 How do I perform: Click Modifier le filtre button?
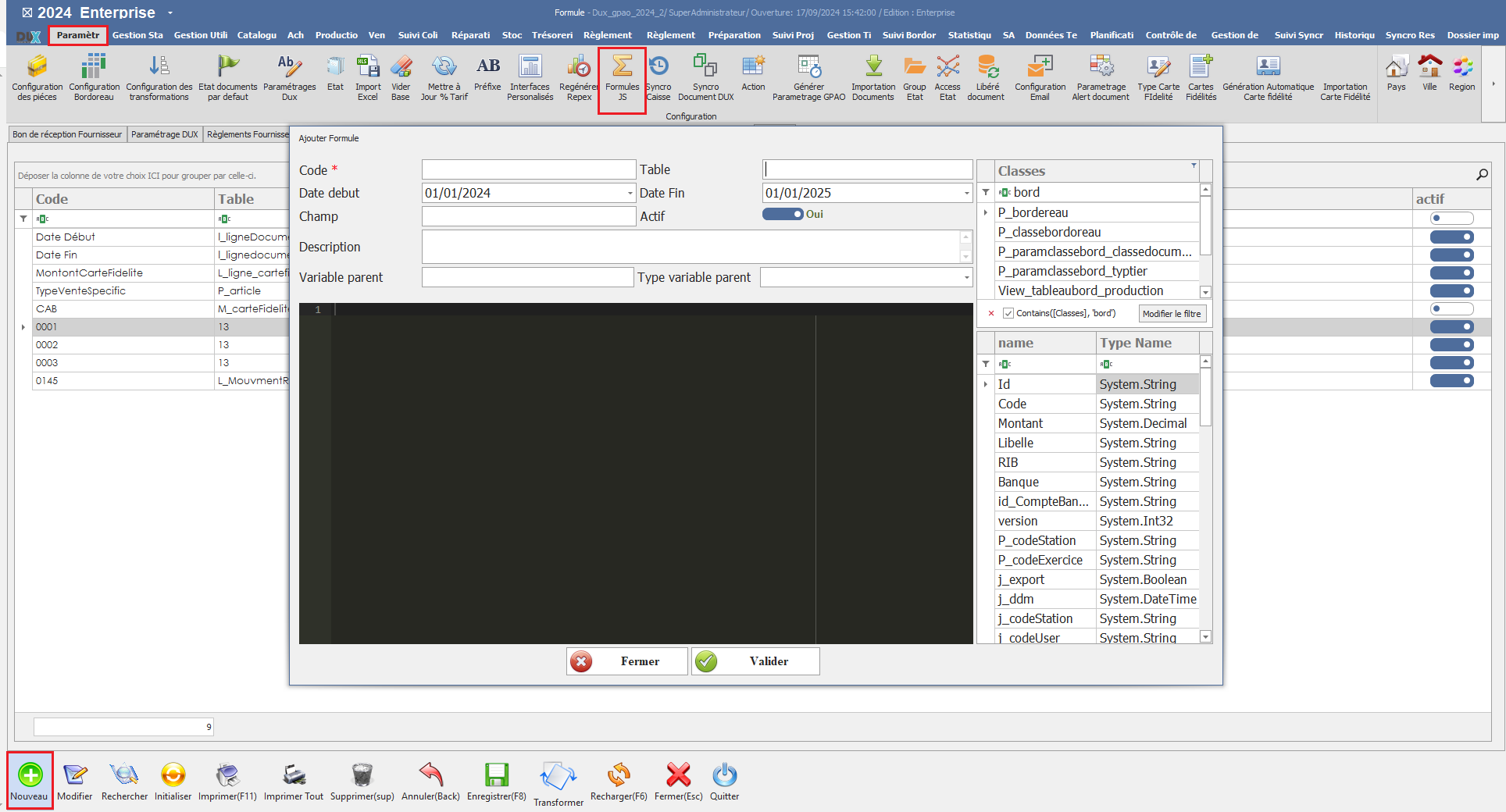coord(1171,314)
